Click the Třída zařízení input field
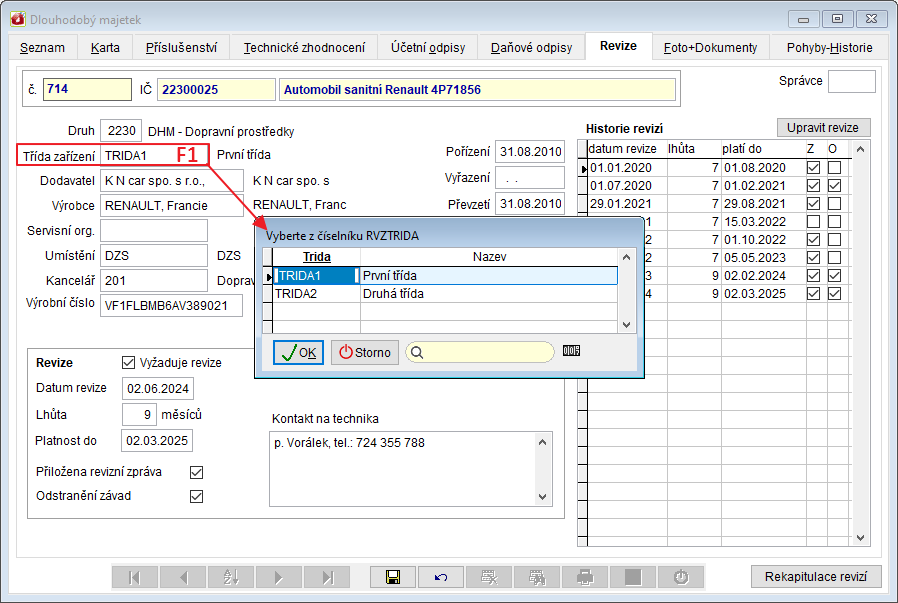 (x=155, y=156)
